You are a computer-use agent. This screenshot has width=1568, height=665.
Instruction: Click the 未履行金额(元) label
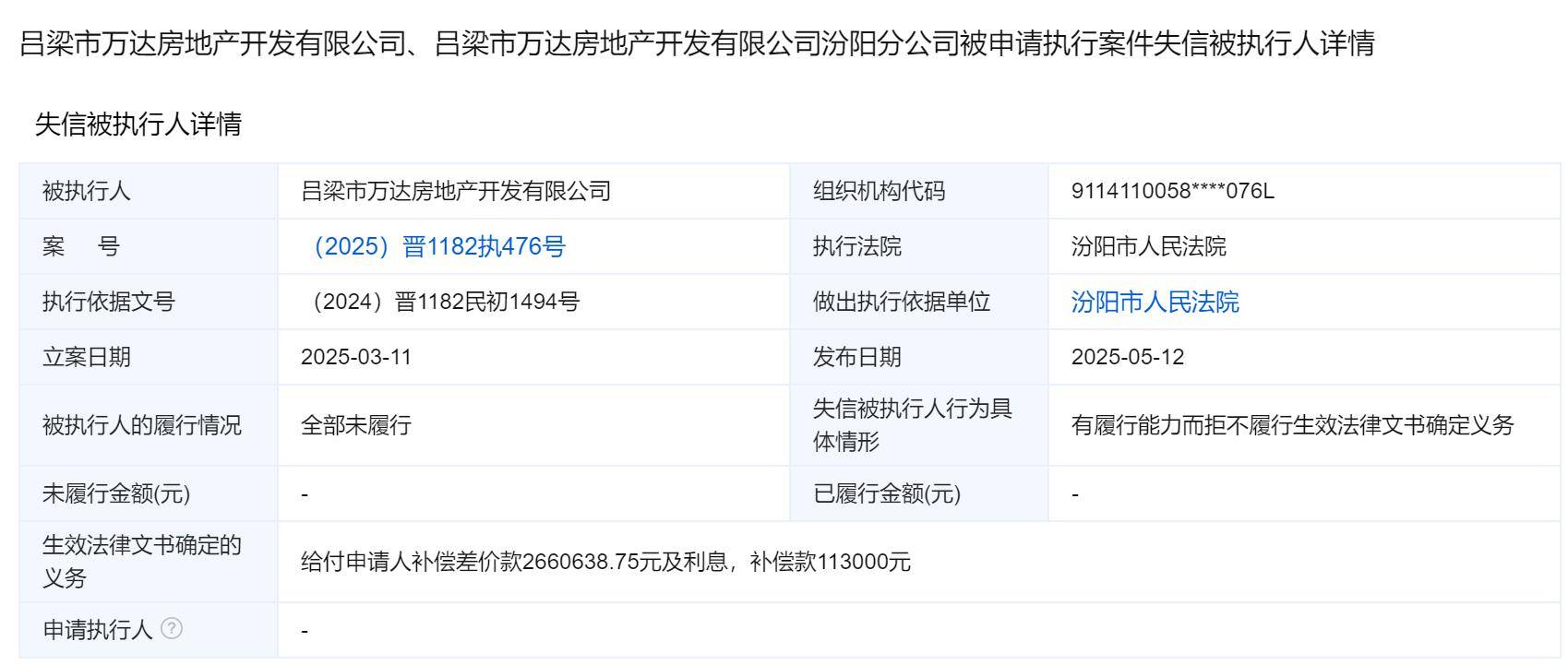pos(116,493)
